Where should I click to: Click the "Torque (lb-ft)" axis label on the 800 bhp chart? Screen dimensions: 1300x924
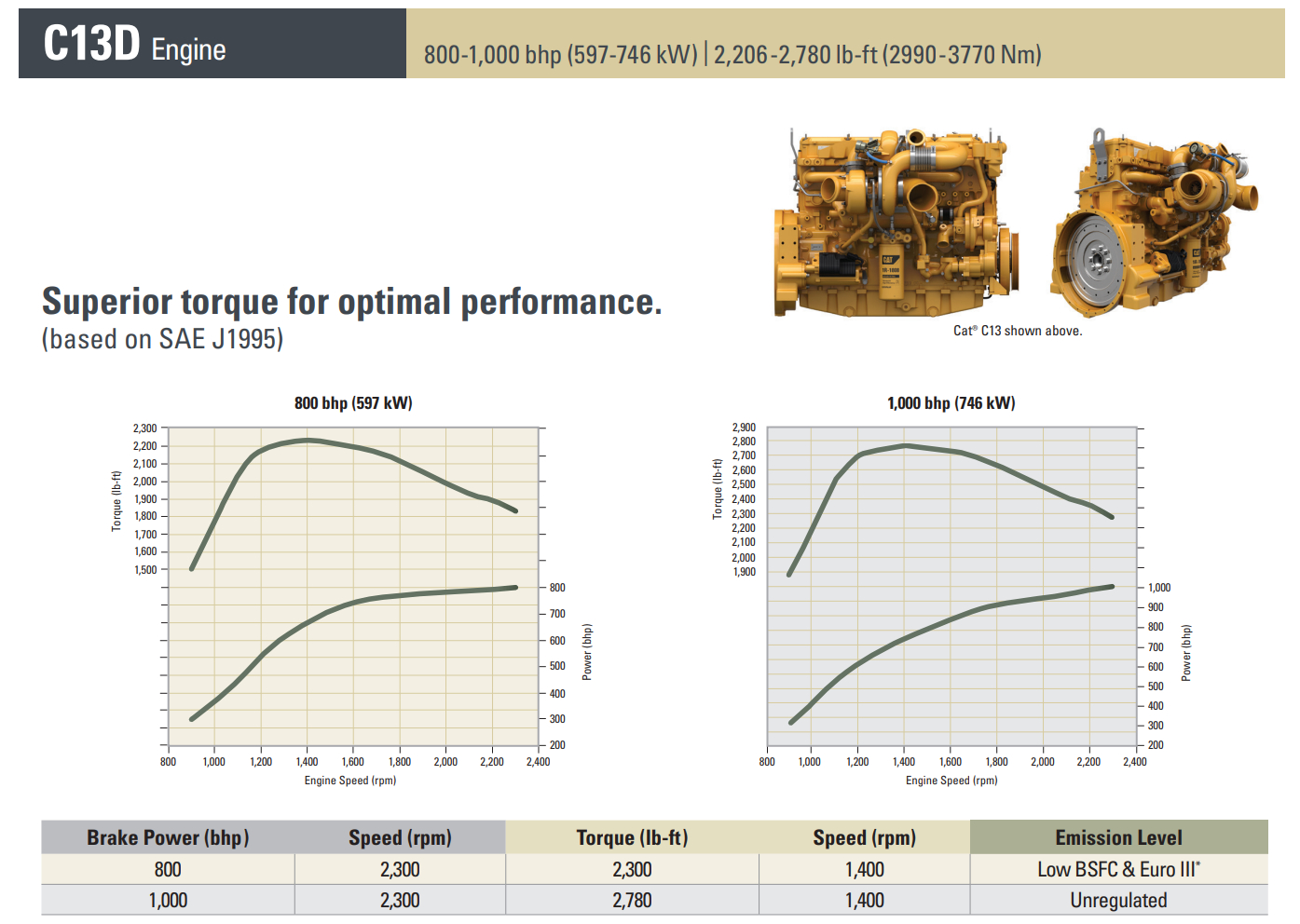click(x=116, y=501)
